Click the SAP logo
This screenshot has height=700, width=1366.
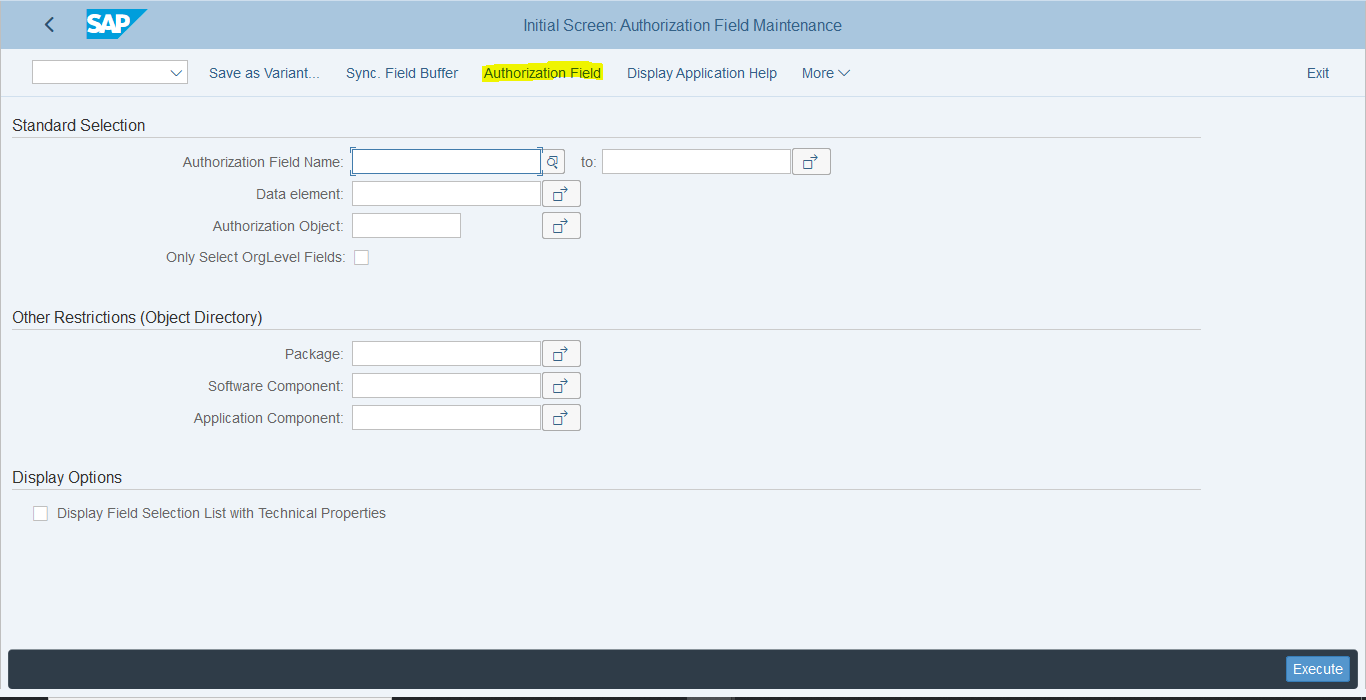point(114,24)
